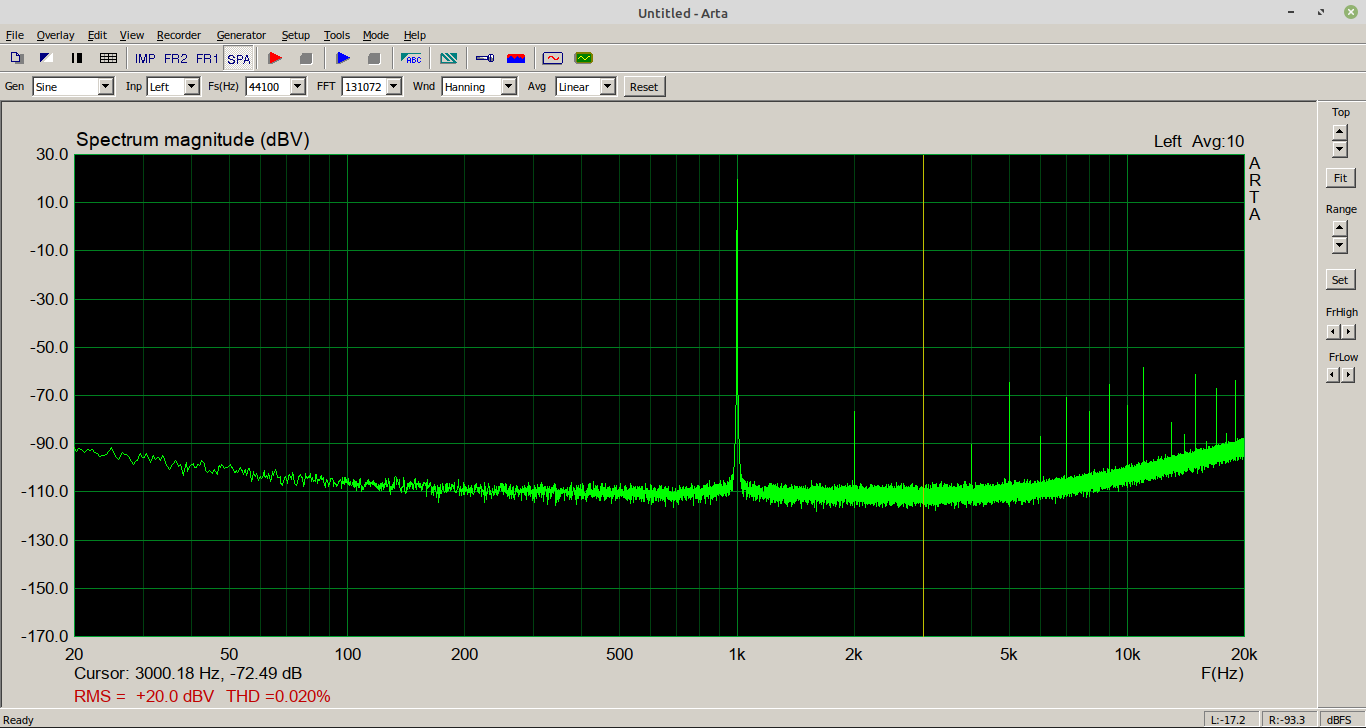
Task: Click the Cursor 3000.18 Hz readout text
Action: (188, 674)
